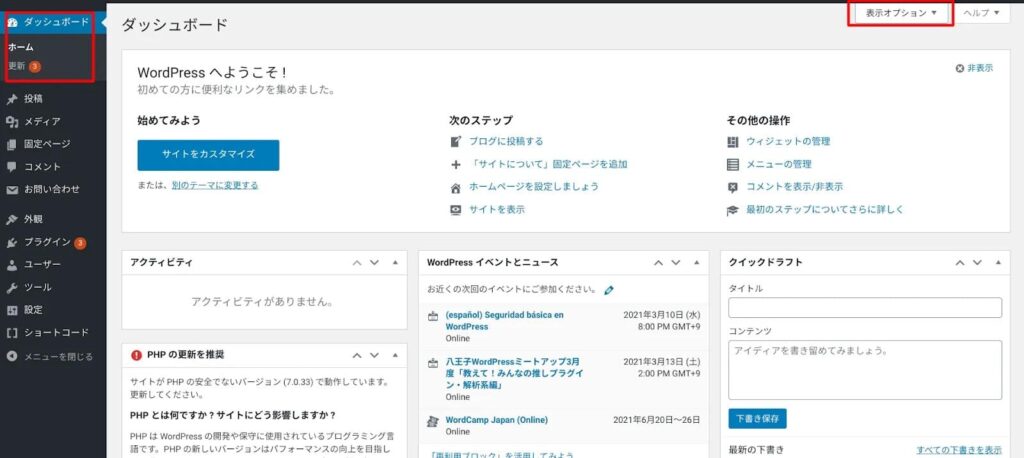Click the 下書き保存 save draft button
Screen dimensions: 1024x458
coord(757,419)
